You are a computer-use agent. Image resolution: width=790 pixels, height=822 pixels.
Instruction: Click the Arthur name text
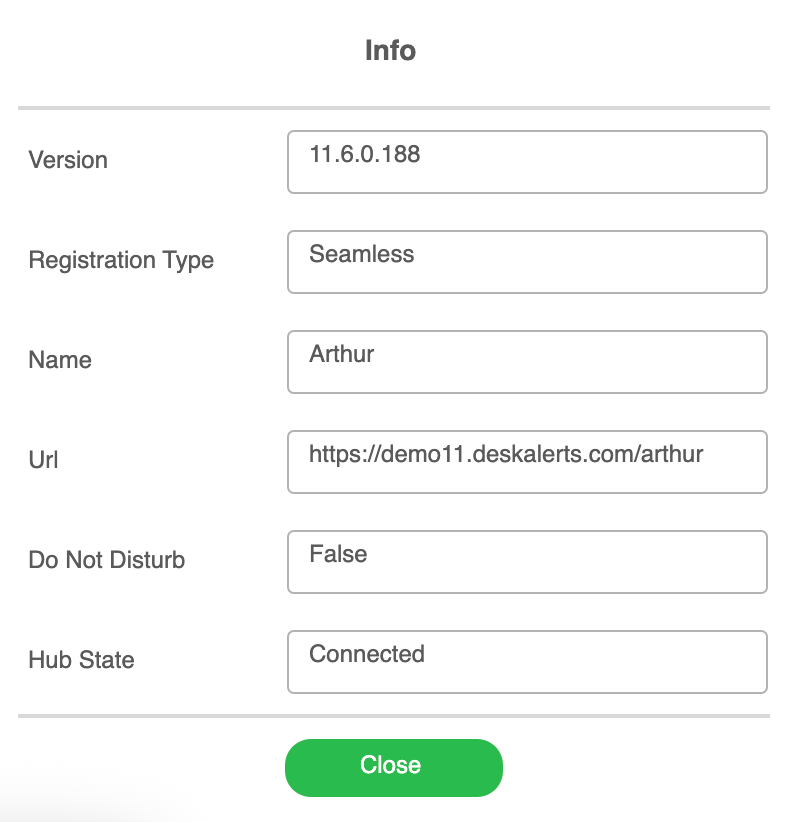(341, 354)
